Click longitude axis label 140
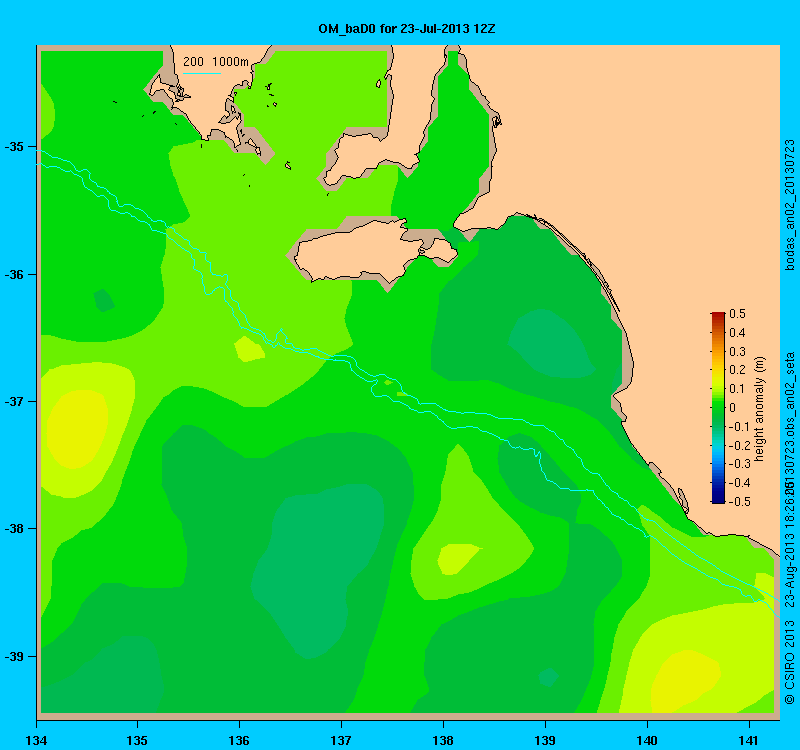The image size is (800, 750). 647,740
